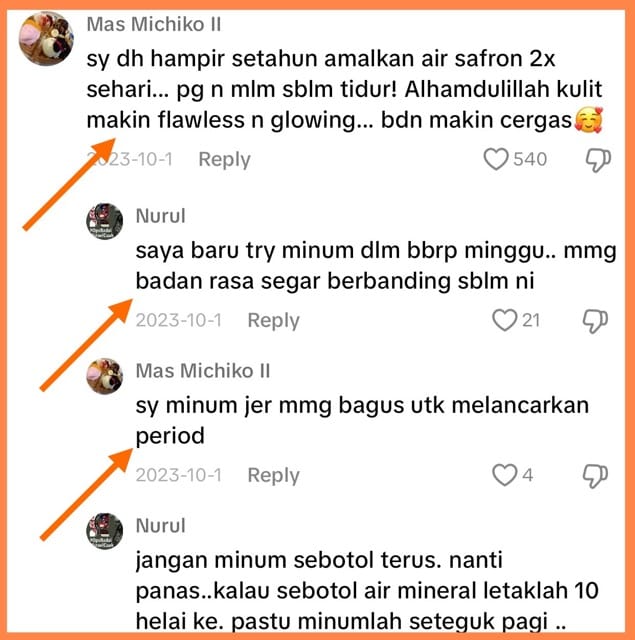Open Mas Michiko II username on top comment
The height and width of the screenshot is (640, 635).
tap(154, 24)
